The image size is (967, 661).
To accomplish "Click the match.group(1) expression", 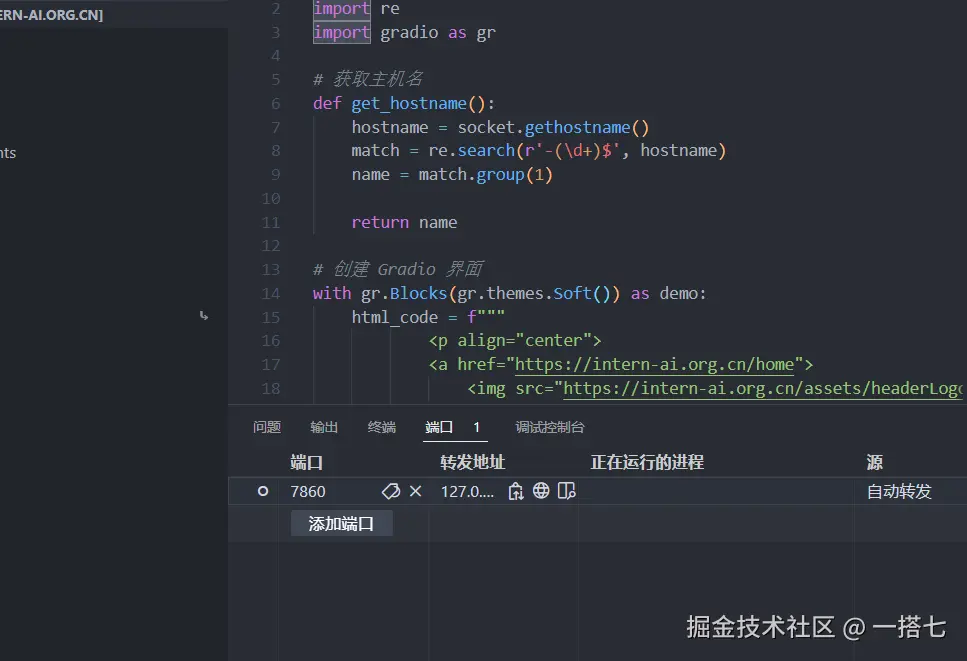I will click(485, 175).
